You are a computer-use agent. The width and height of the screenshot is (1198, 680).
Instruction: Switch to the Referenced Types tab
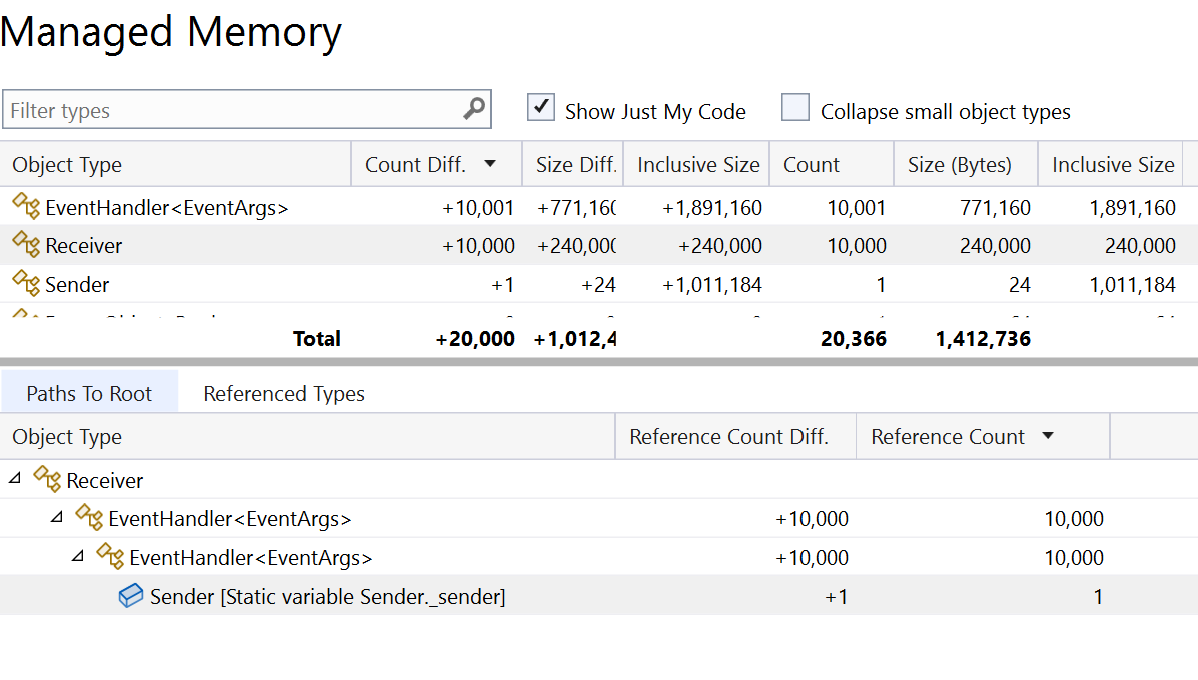coord(283,394)
